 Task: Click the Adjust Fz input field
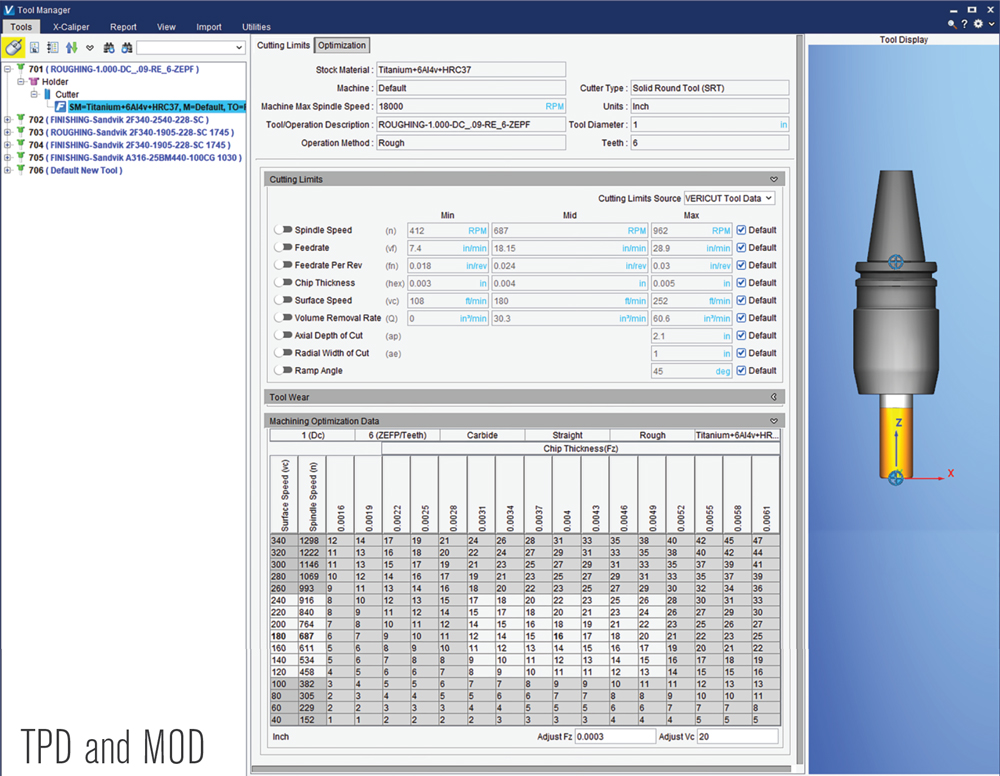coord(614,736)
